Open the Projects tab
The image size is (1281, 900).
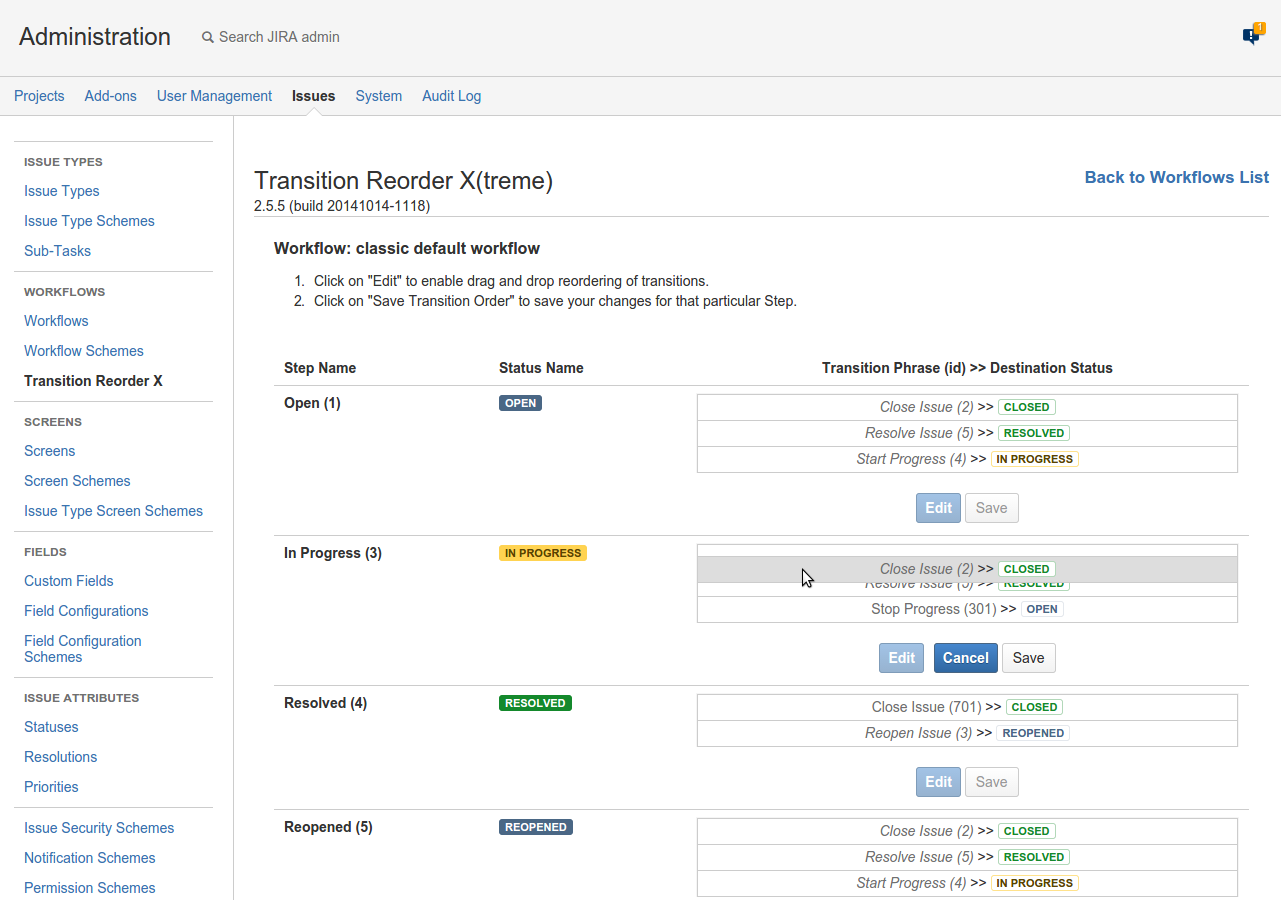tap(39, 96)
